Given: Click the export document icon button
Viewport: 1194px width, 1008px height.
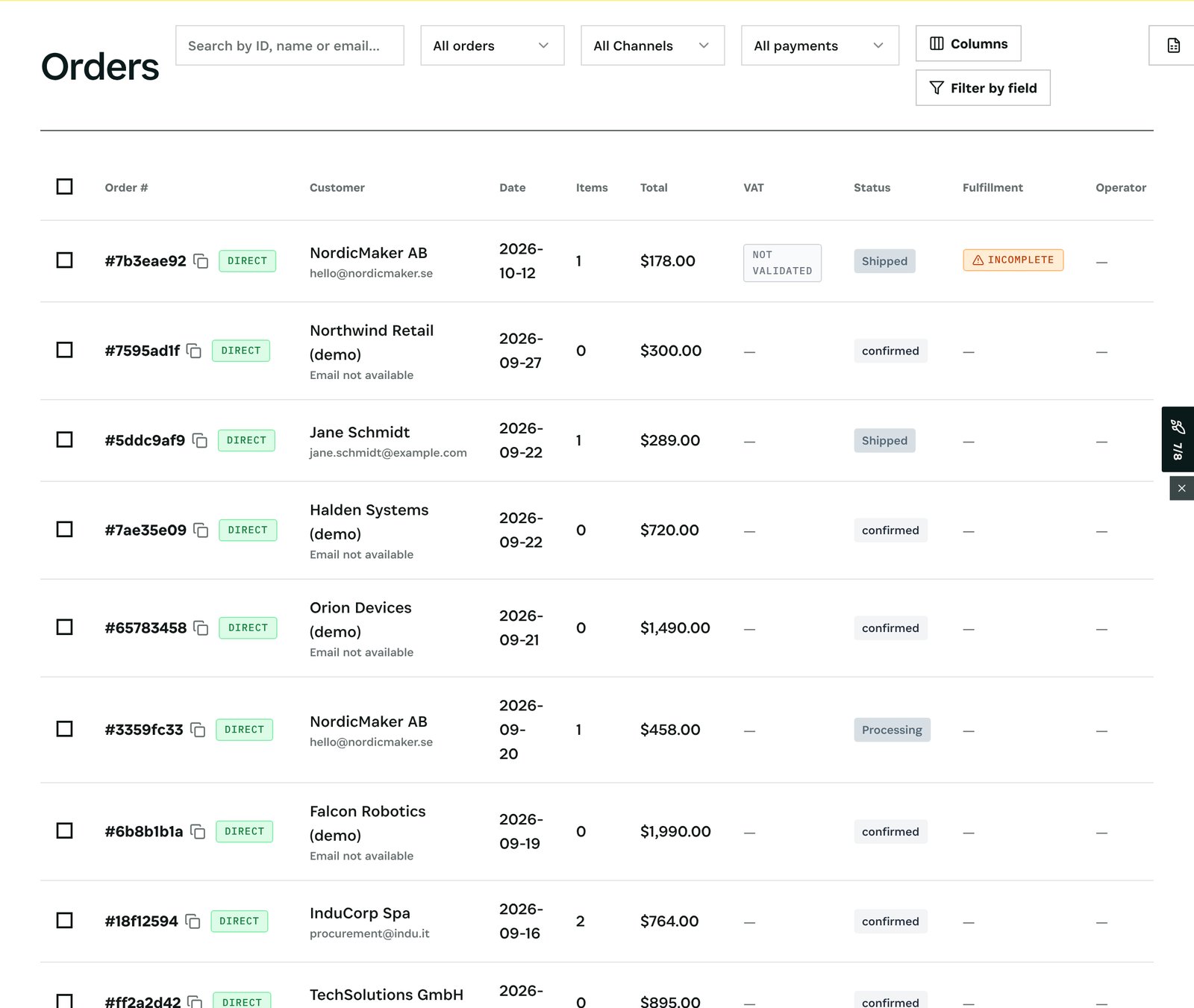Looking at the screenshot, I should pos(1173,46).
